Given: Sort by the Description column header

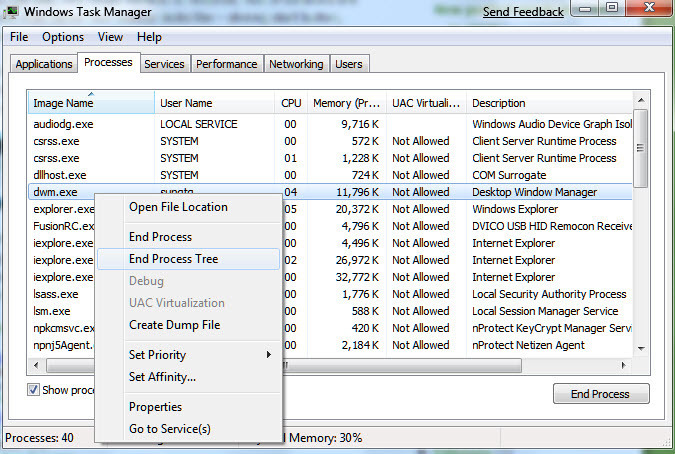Looking at the screenshot, I should (x=549, y=103).
